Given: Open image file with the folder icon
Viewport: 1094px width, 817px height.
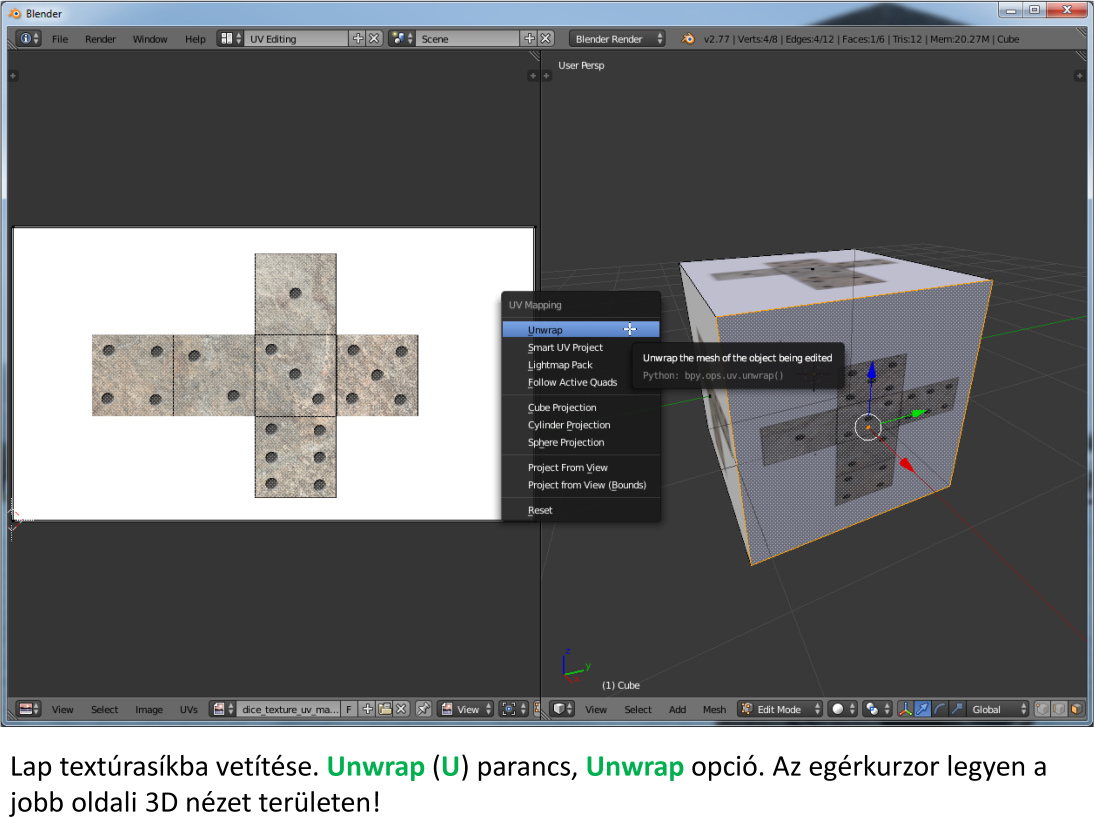Looking at the screenshot, I should 384,709.
